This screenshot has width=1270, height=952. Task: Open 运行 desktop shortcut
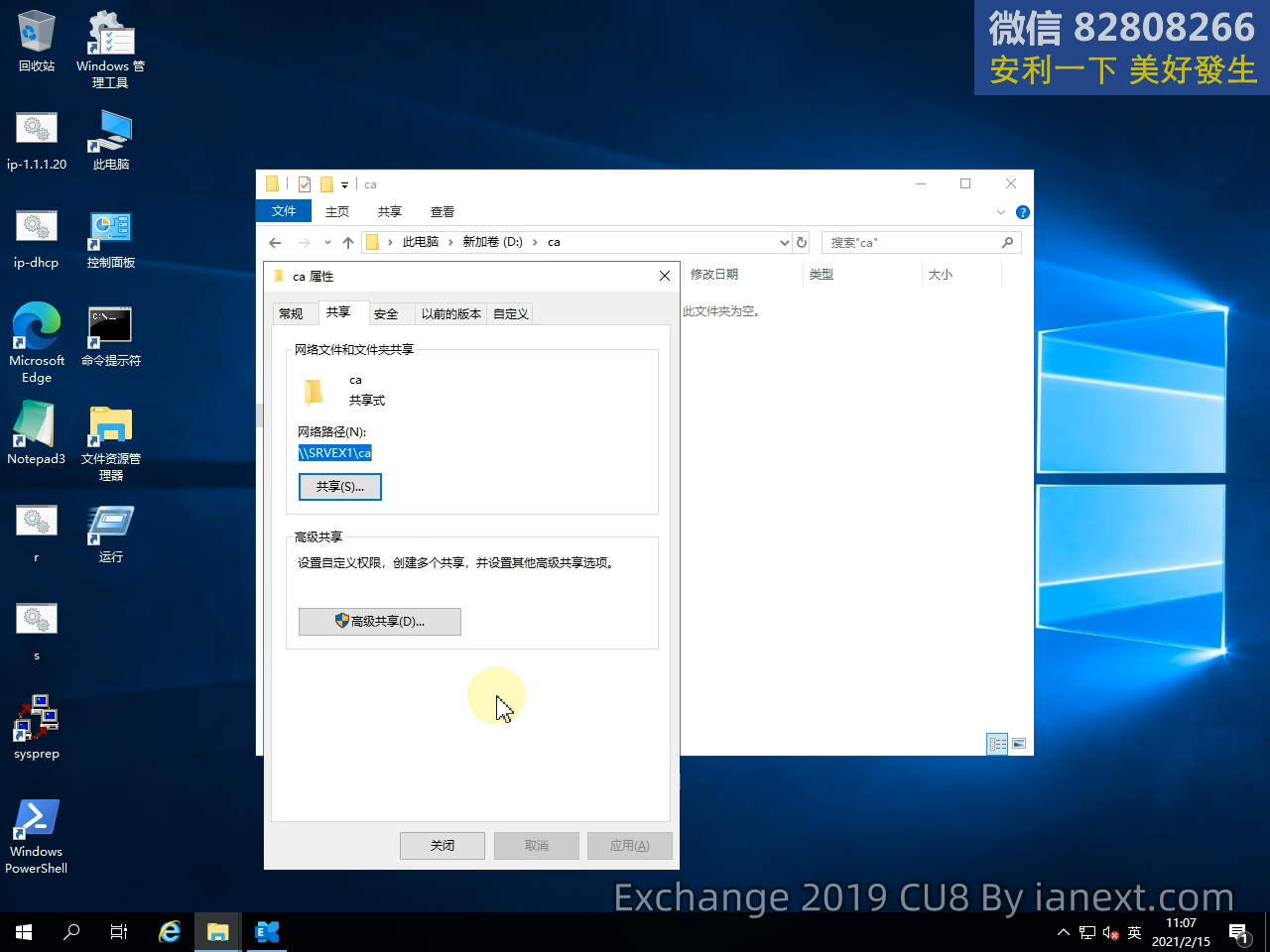[110, 534]
